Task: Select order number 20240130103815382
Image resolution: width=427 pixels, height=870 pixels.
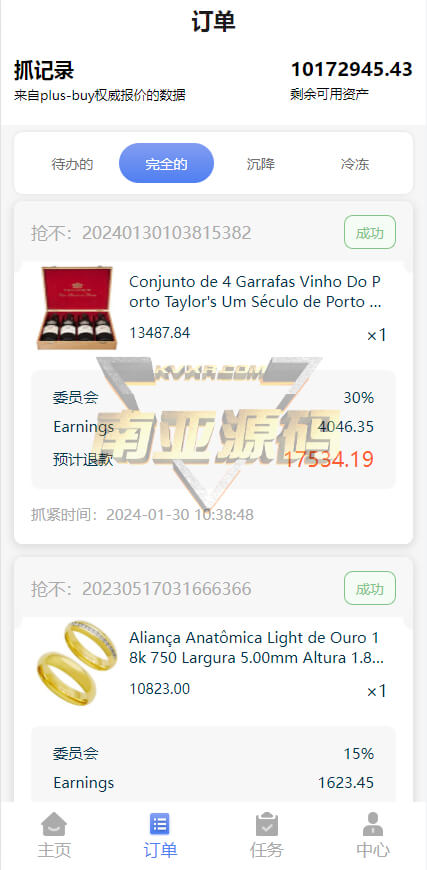Action: (166, 232)
